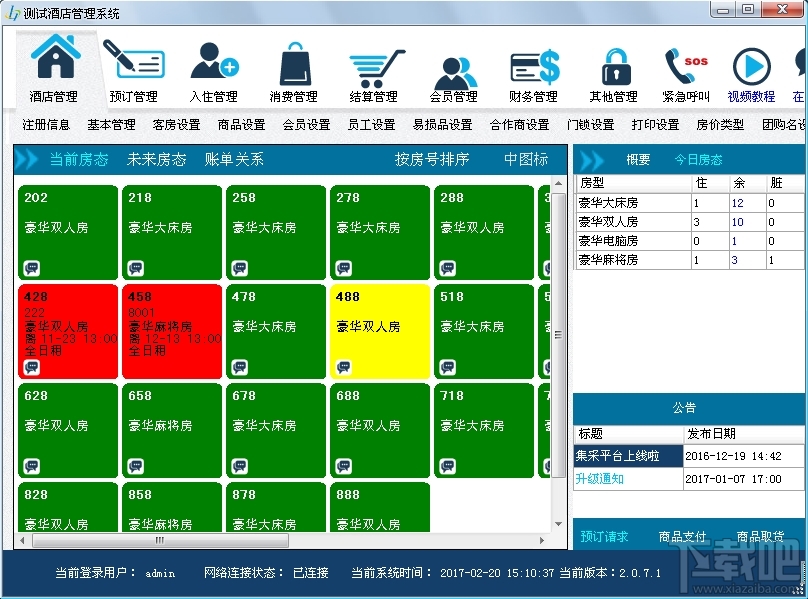
Task: Click the message icon on room 488
Action: 344,367
